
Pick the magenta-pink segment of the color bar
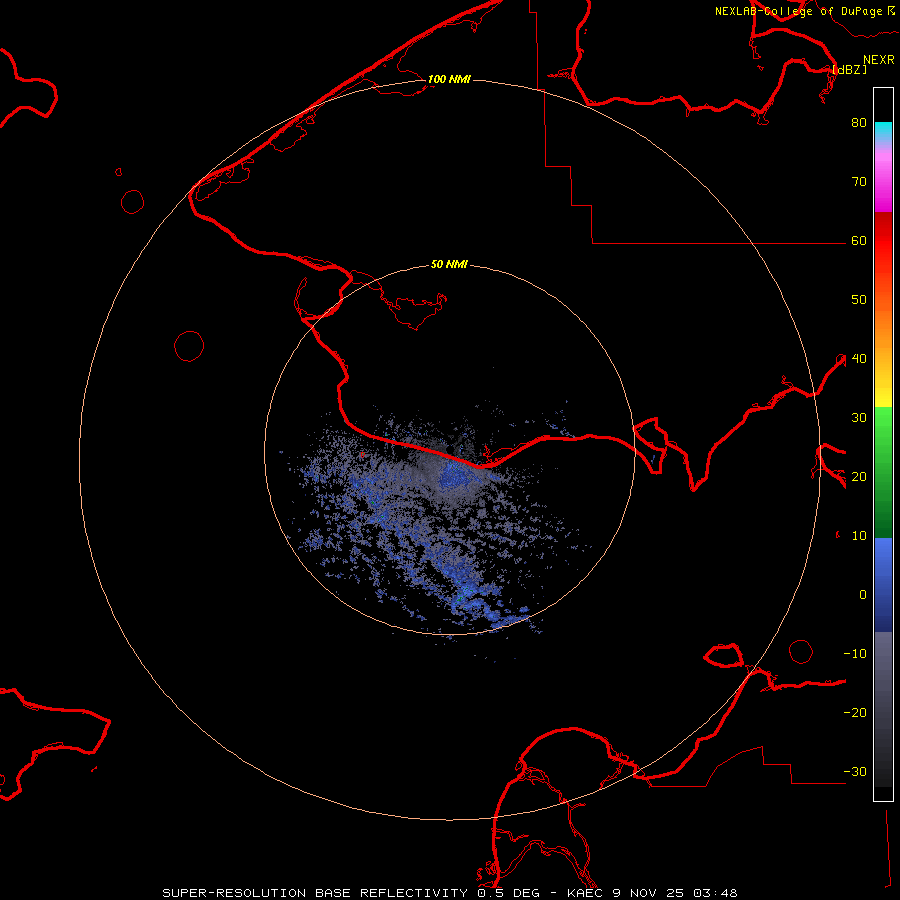click(x=883, y=181)
